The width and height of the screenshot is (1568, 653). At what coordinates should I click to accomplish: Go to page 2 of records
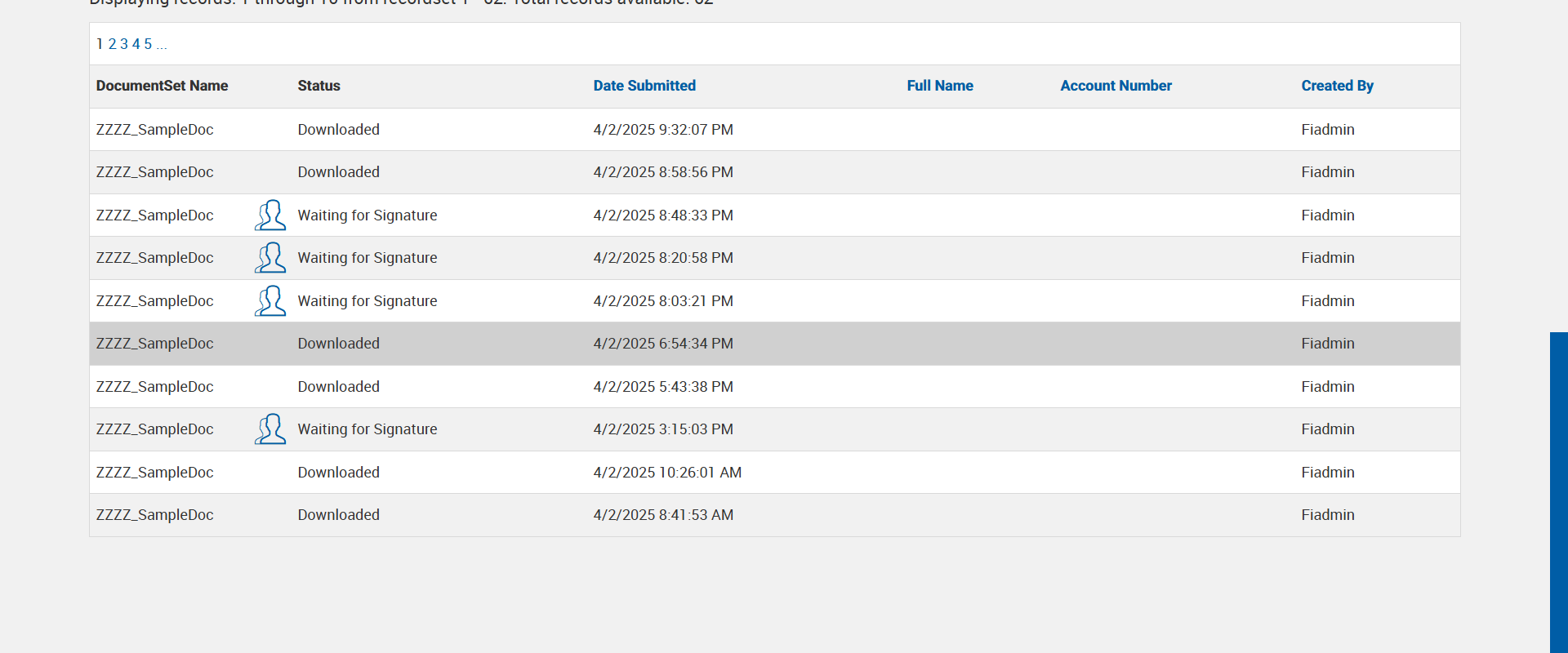click(x=112, y=44)
